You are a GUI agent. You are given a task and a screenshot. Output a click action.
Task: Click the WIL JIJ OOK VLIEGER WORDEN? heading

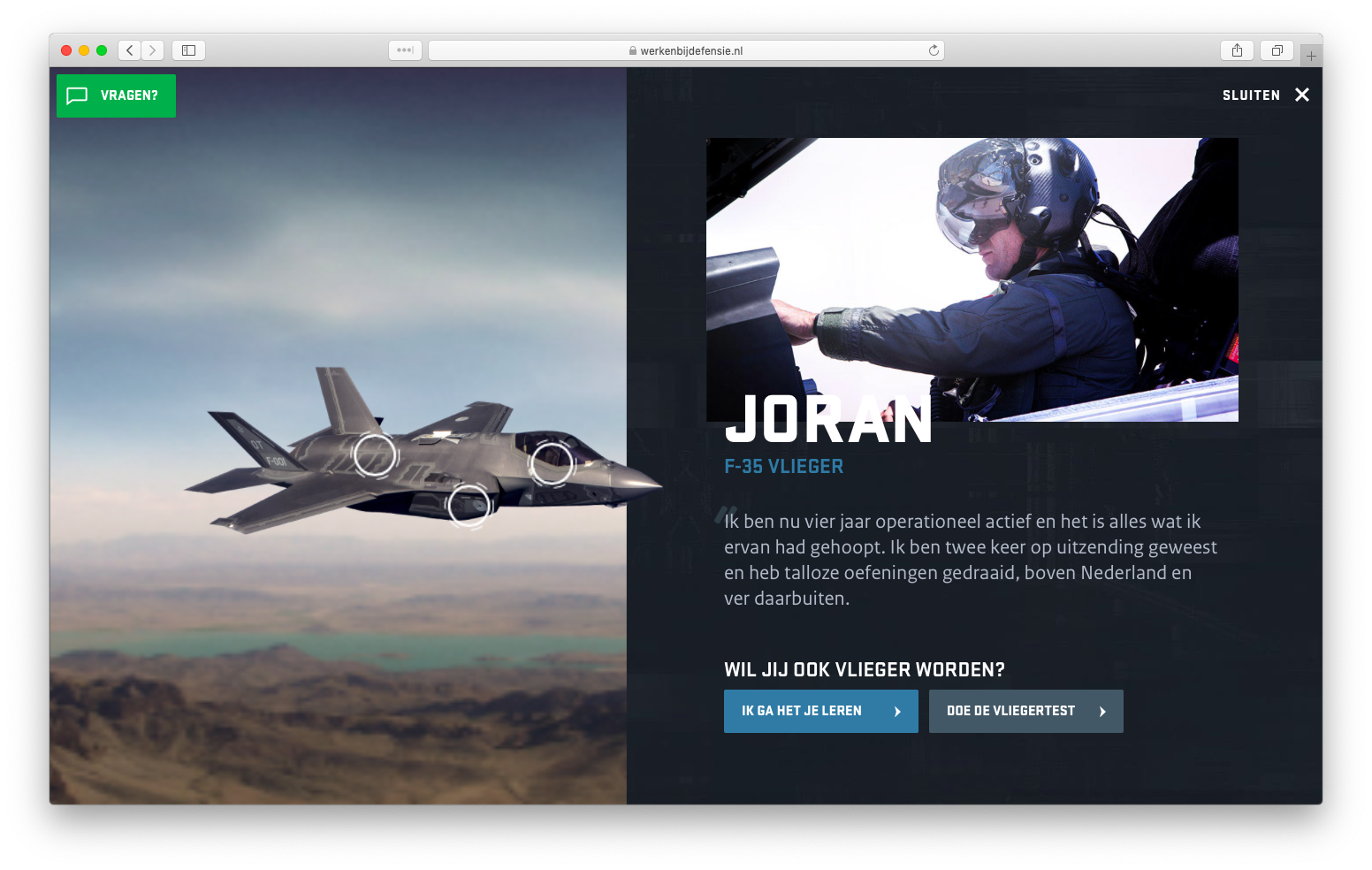(864, 669)
